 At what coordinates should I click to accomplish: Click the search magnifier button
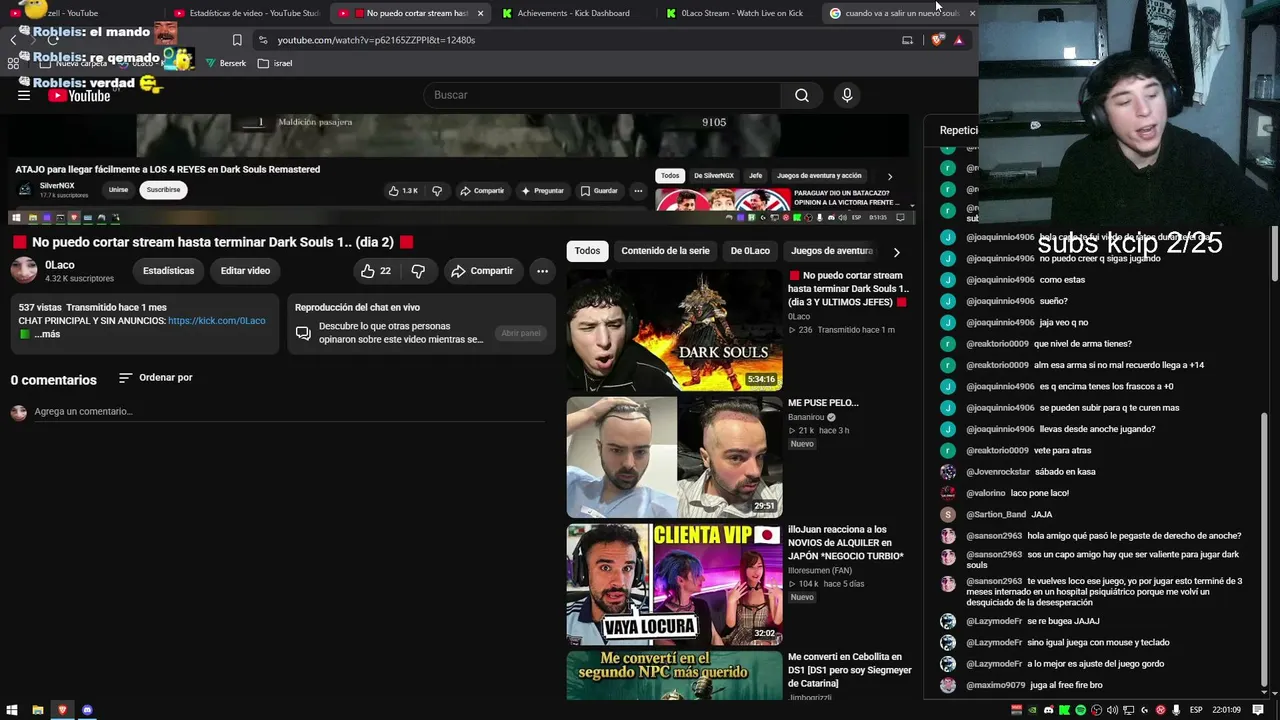point(802,95)
